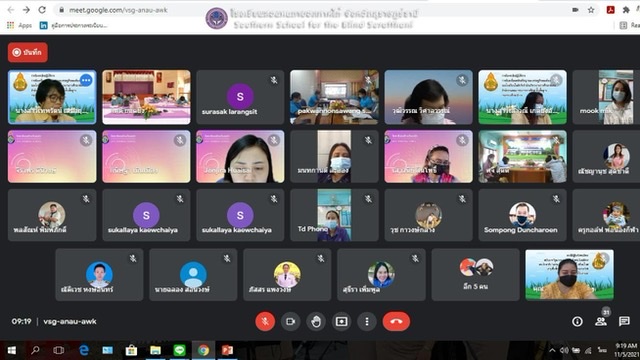The image size is (640, 360).
Task: Bookmark this page with the star icon
Action: click(x=591, y=10)
